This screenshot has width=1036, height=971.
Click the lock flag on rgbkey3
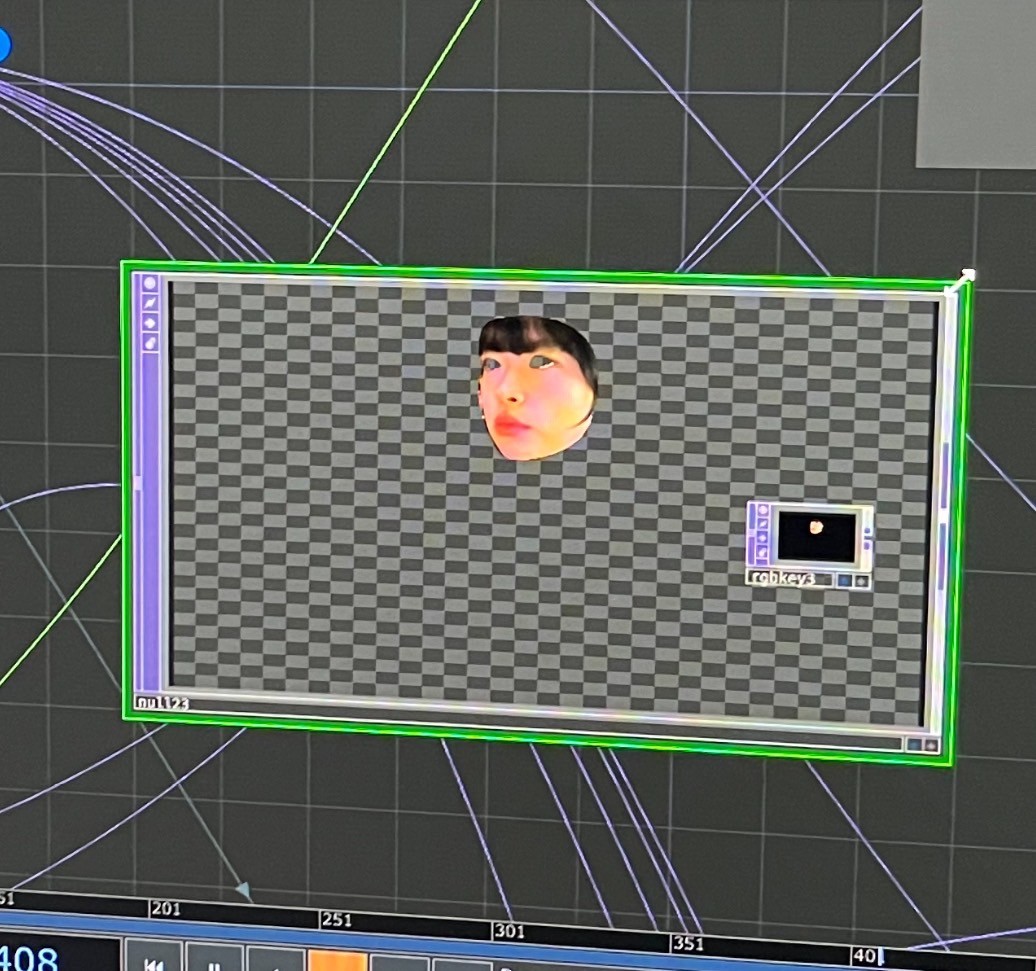(763, 552)
